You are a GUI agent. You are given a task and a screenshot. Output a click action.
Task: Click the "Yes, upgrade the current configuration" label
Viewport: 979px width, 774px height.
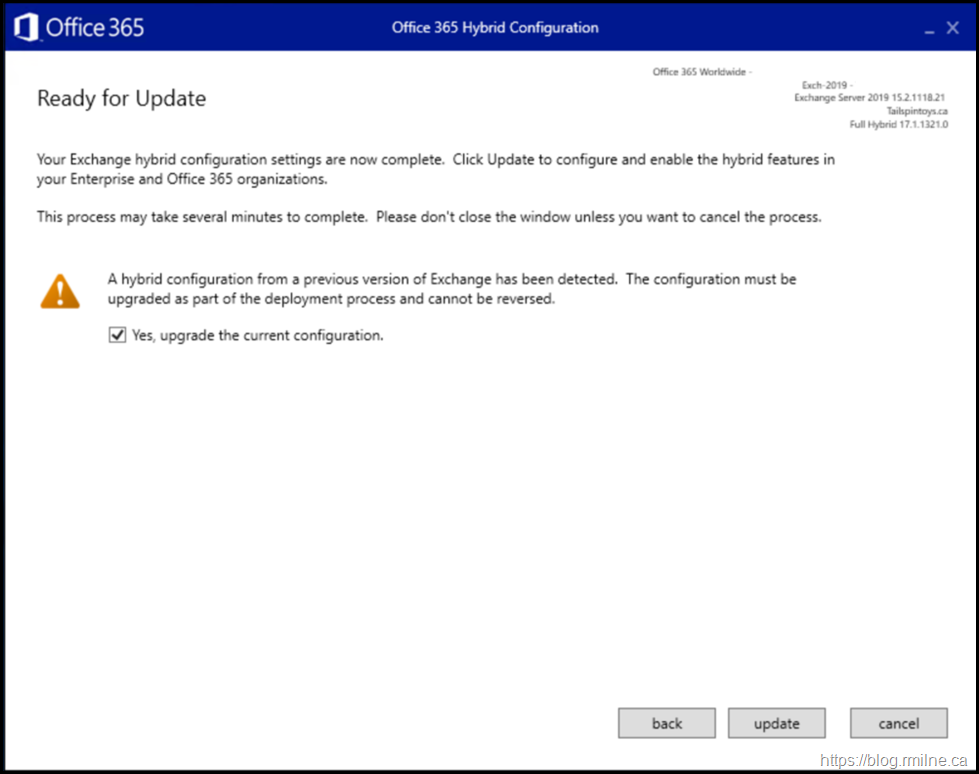pos(258,336)
